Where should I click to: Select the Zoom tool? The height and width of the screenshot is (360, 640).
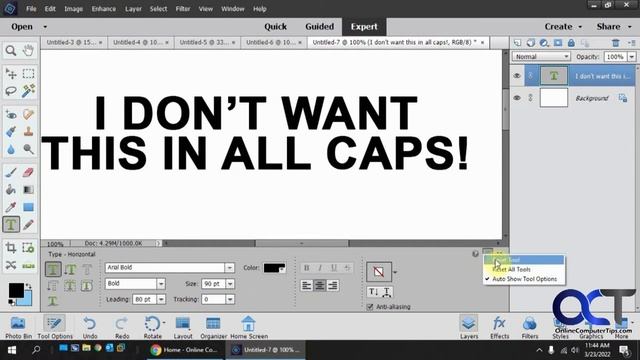click(x=11, y=51)
